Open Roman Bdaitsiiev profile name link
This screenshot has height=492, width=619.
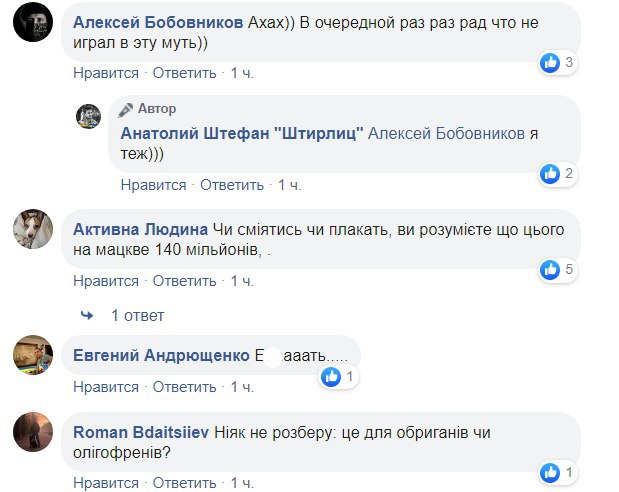[x=139, y=431]
